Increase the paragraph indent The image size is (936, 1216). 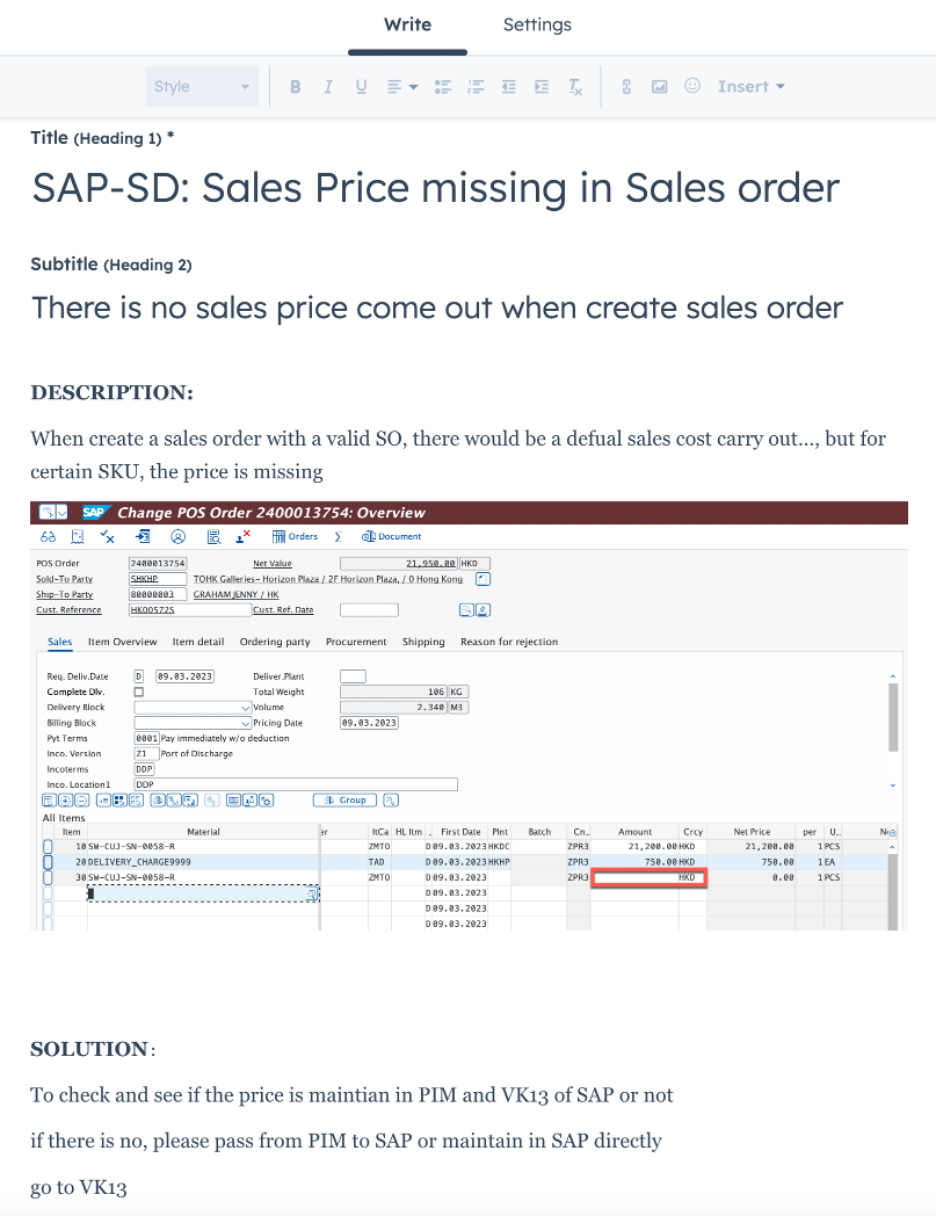coord(542,87)
